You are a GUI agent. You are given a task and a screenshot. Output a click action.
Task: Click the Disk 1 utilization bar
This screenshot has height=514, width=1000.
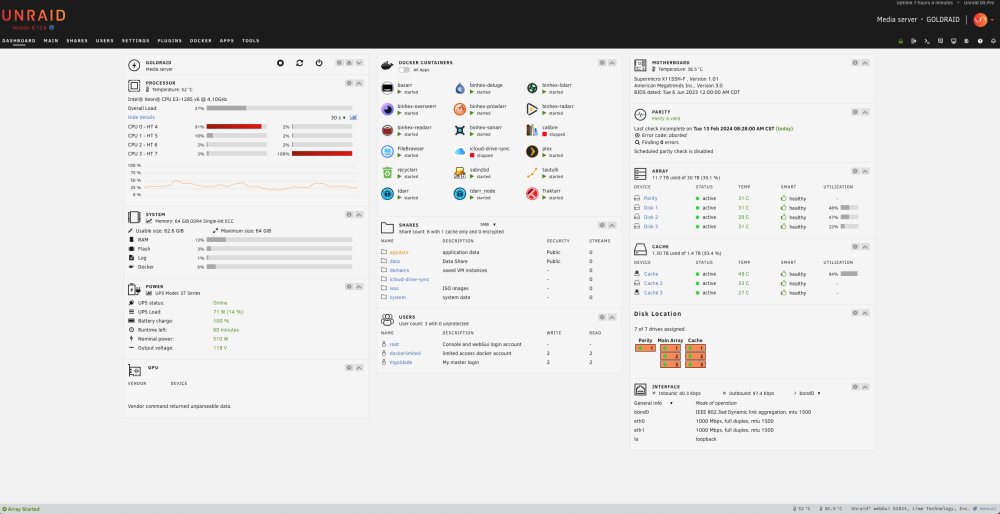[x=849, y=208]
